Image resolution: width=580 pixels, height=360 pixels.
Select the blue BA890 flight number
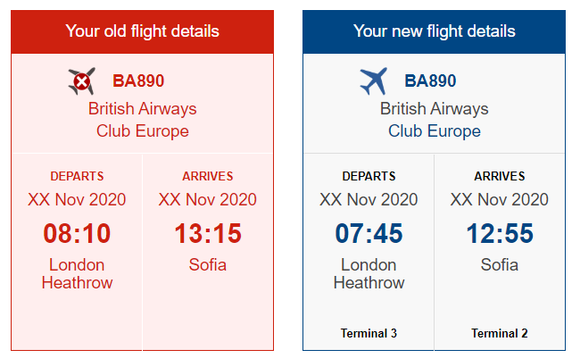(x=430, y=81)
